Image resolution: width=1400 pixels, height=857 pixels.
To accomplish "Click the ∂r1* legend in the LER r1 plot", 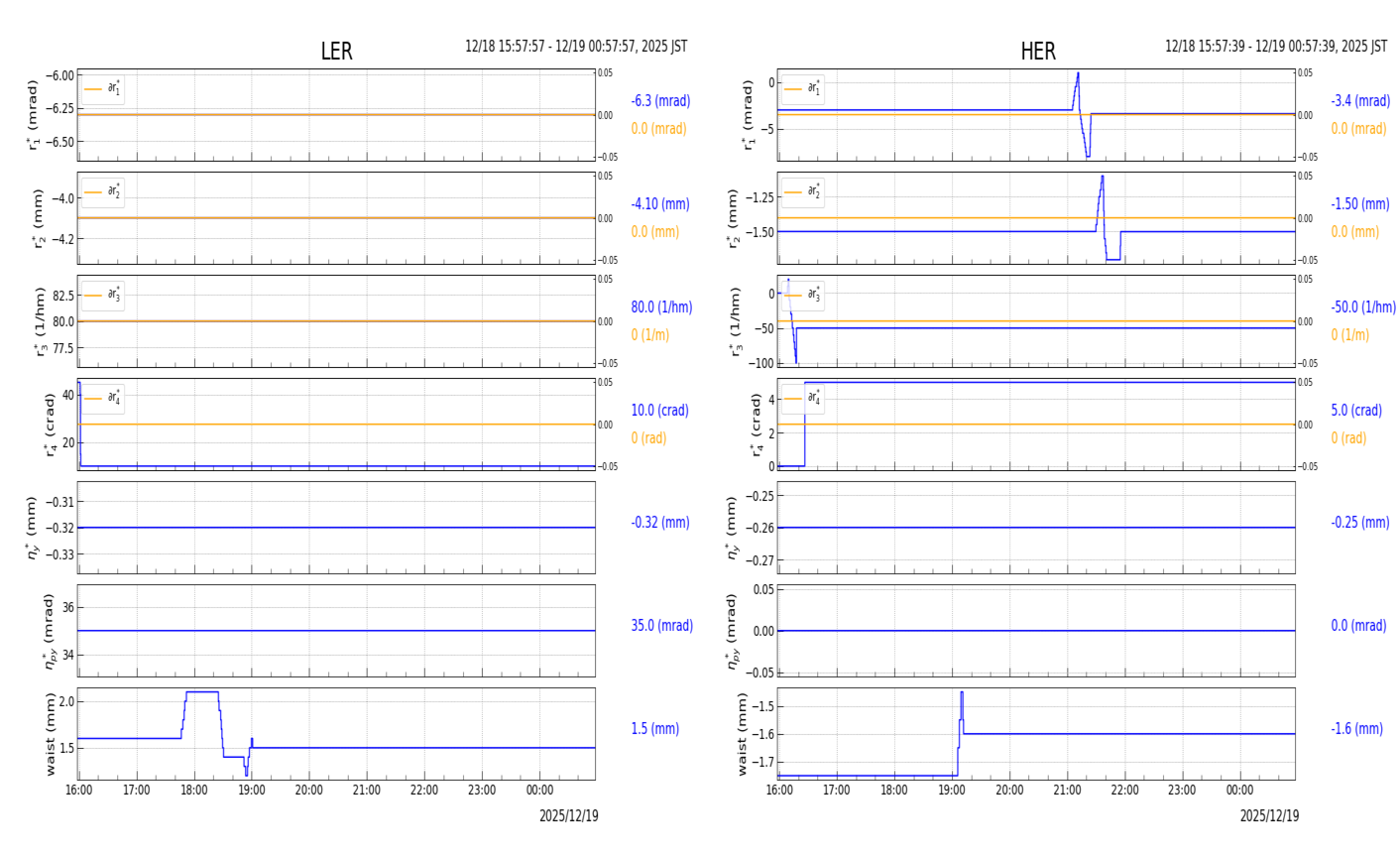I will pos(103,89).
